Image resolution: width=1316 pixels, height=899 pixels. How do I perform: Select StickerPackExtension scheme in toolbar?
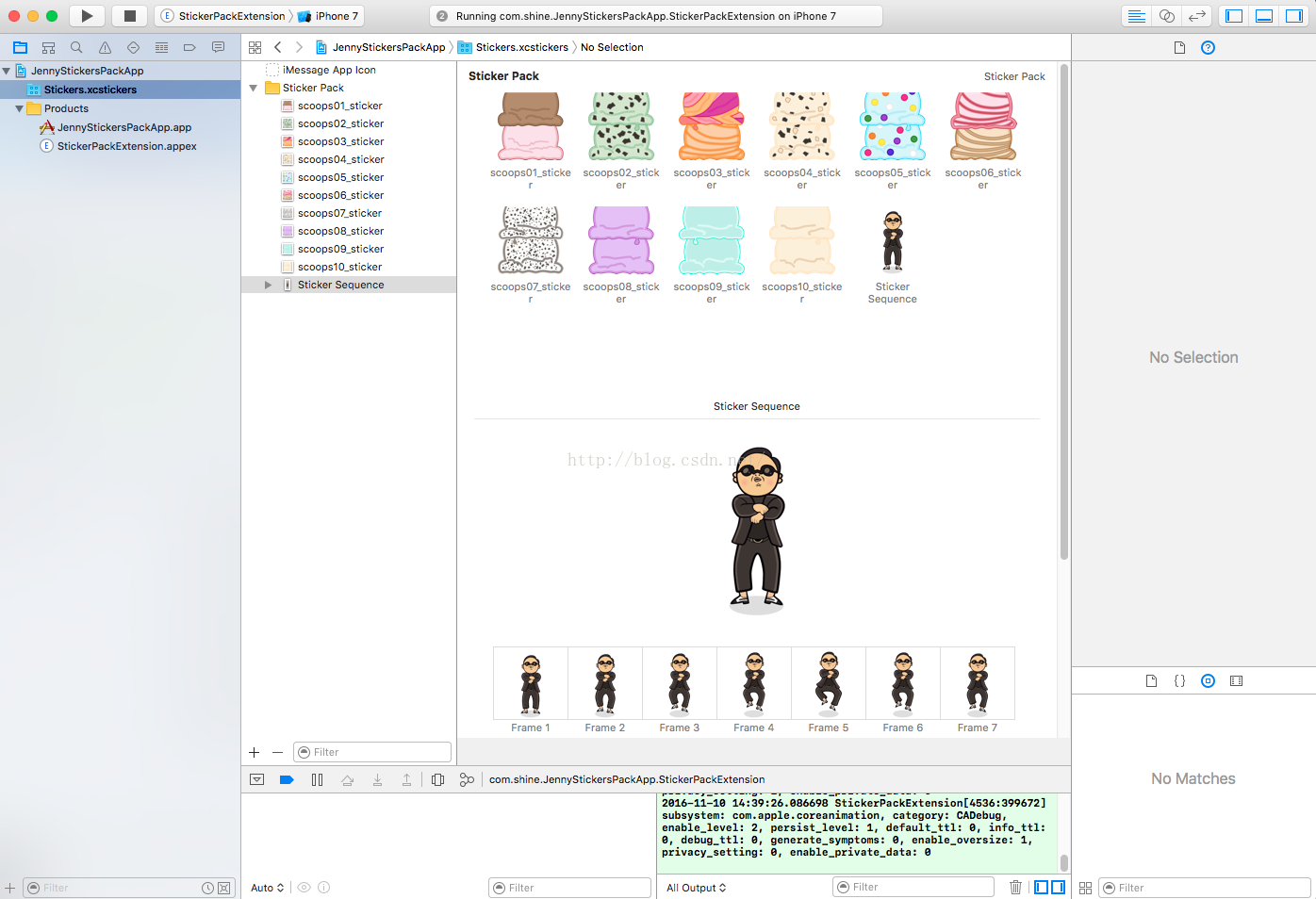pos(226,16)
